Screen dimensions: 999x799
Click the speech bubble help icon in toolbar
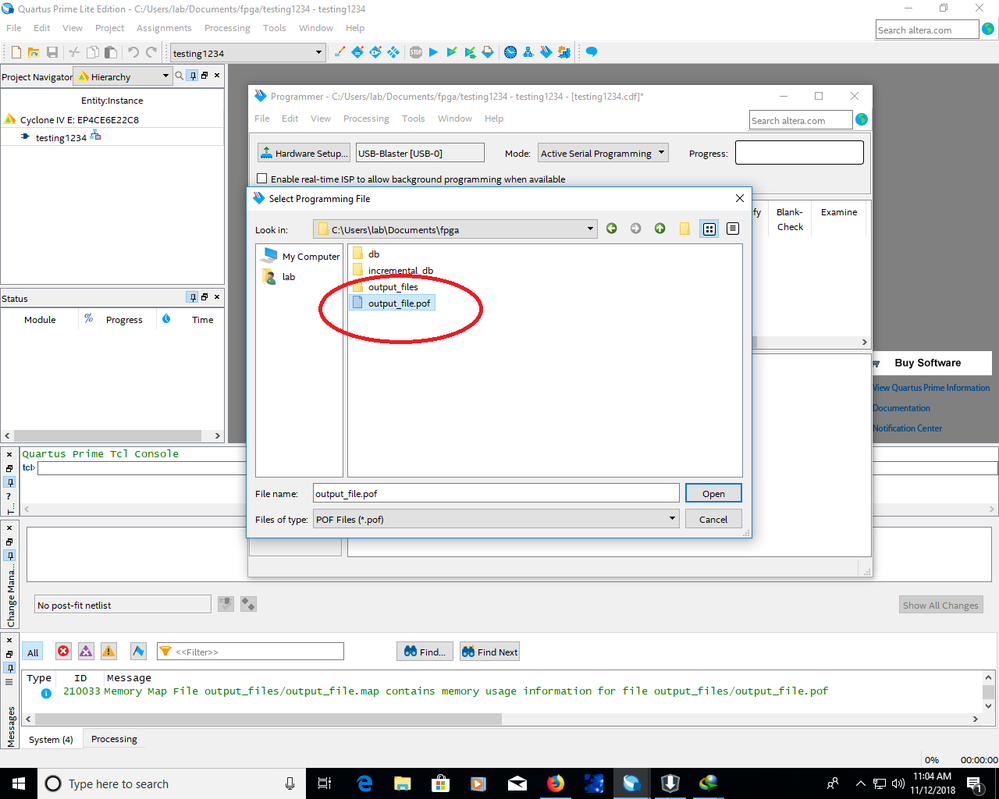[x=591, y=52]
